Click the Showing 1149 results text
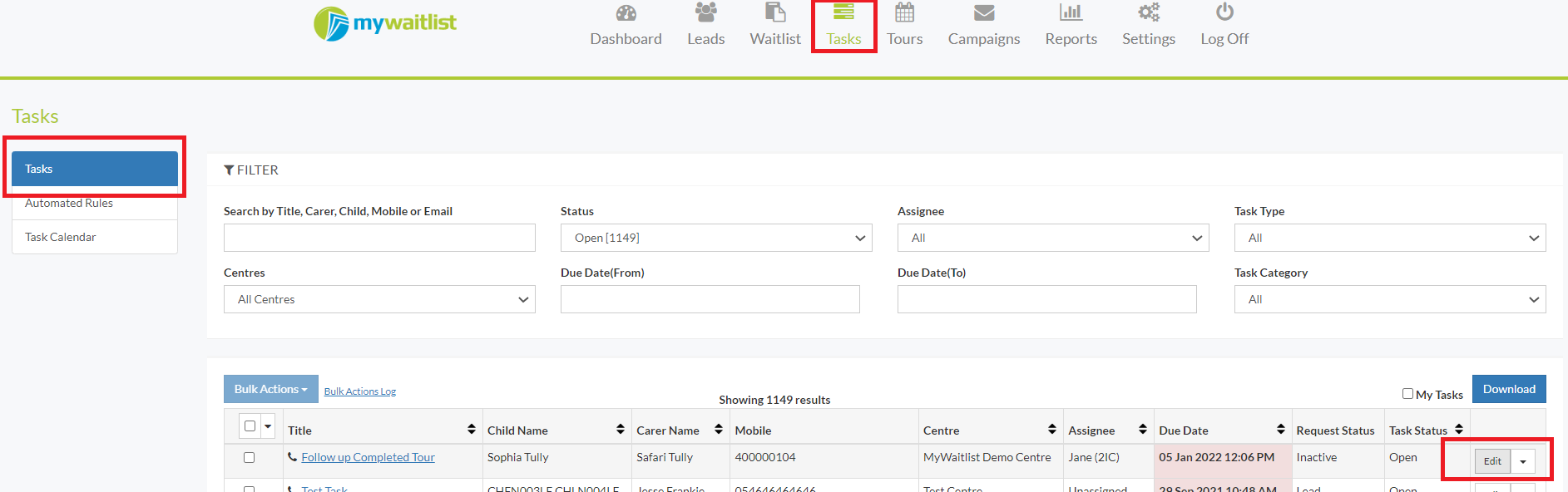This screenshot has width=1568, height=492. coord(774,400)
